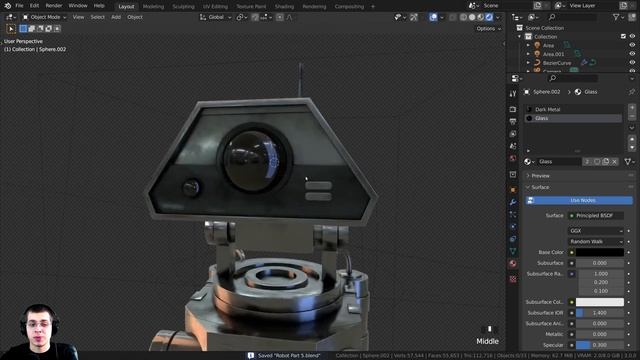
Task: Remove the selected material slot
Action: click(632, 117)
